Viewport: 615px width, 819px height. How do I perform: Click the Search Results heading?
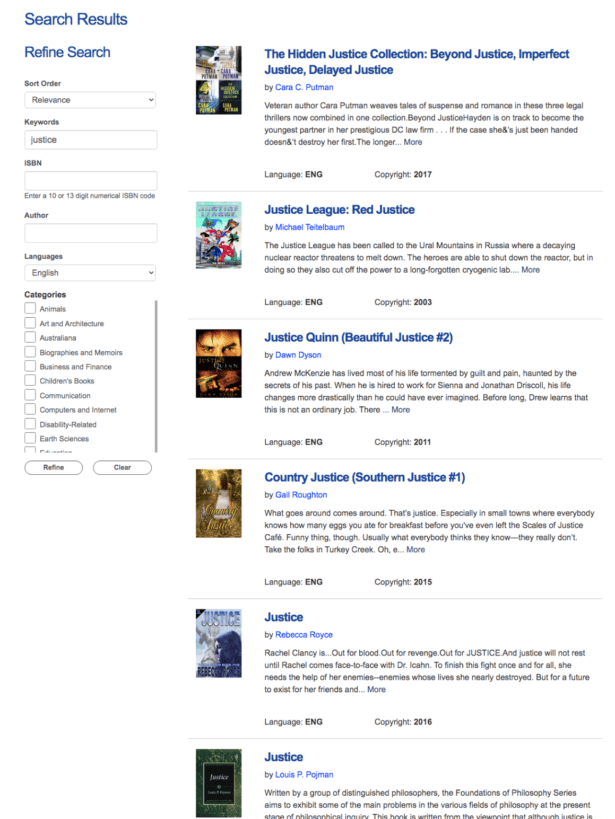[76, 19]
